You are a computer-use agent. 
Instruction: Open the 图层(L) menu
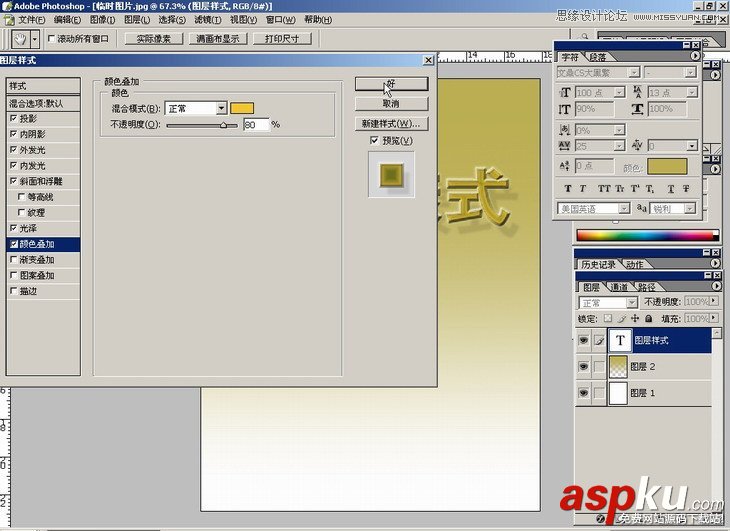click(x=137, y=20)
